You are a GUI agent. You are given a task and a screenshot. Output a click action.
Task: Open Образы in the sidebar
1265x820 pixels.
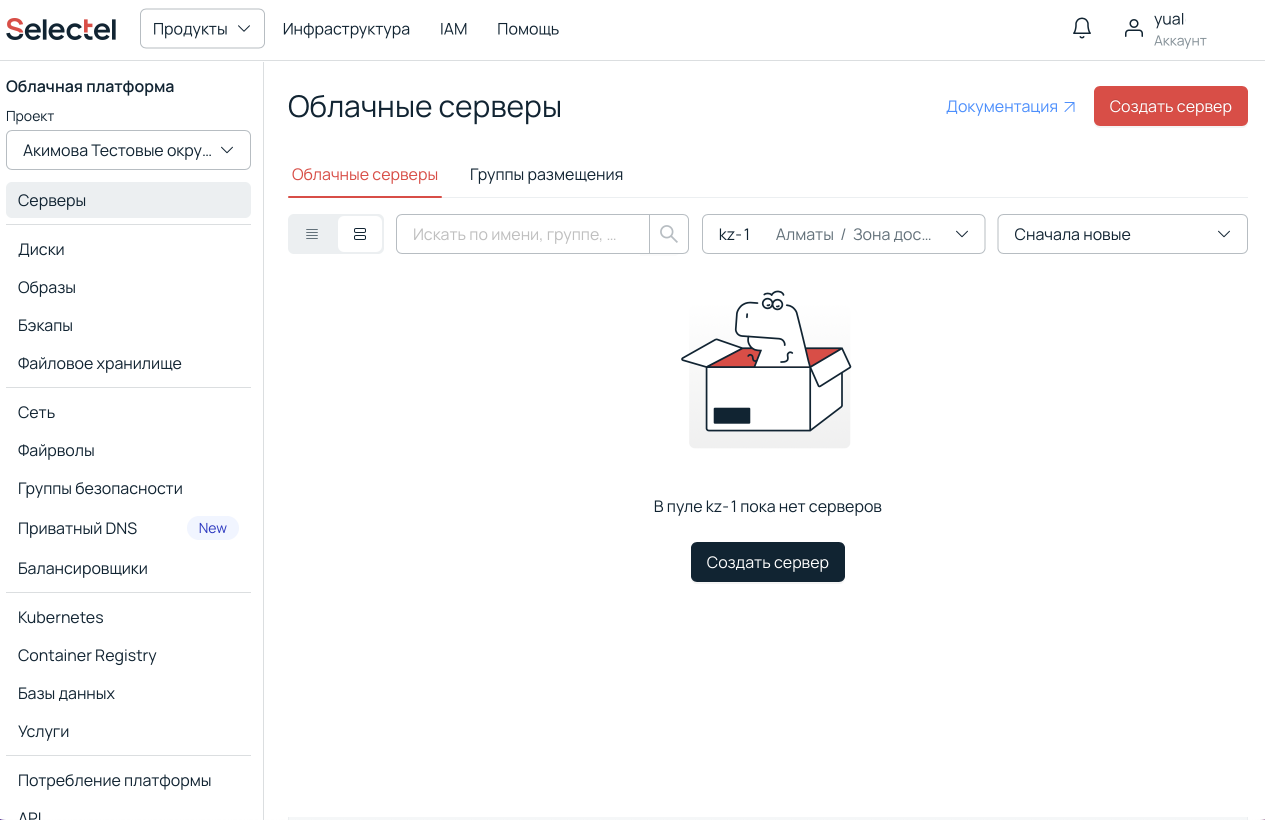click(x=128, y=287)
